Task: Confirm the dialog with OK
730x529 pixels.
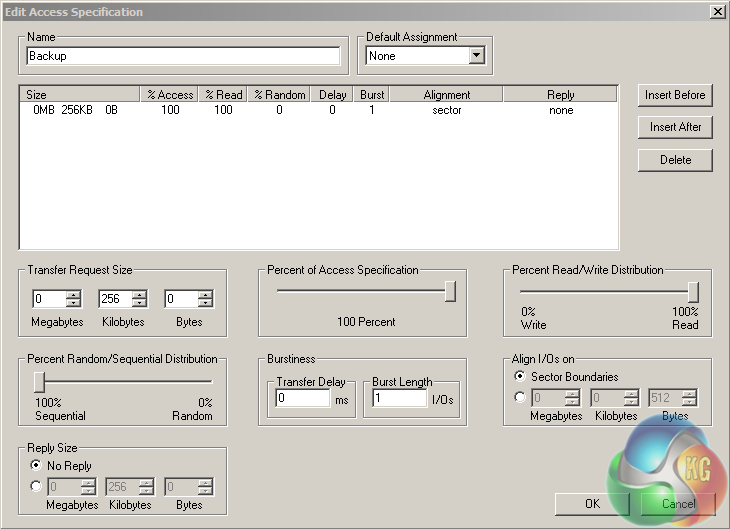Action: click(592, 503)
